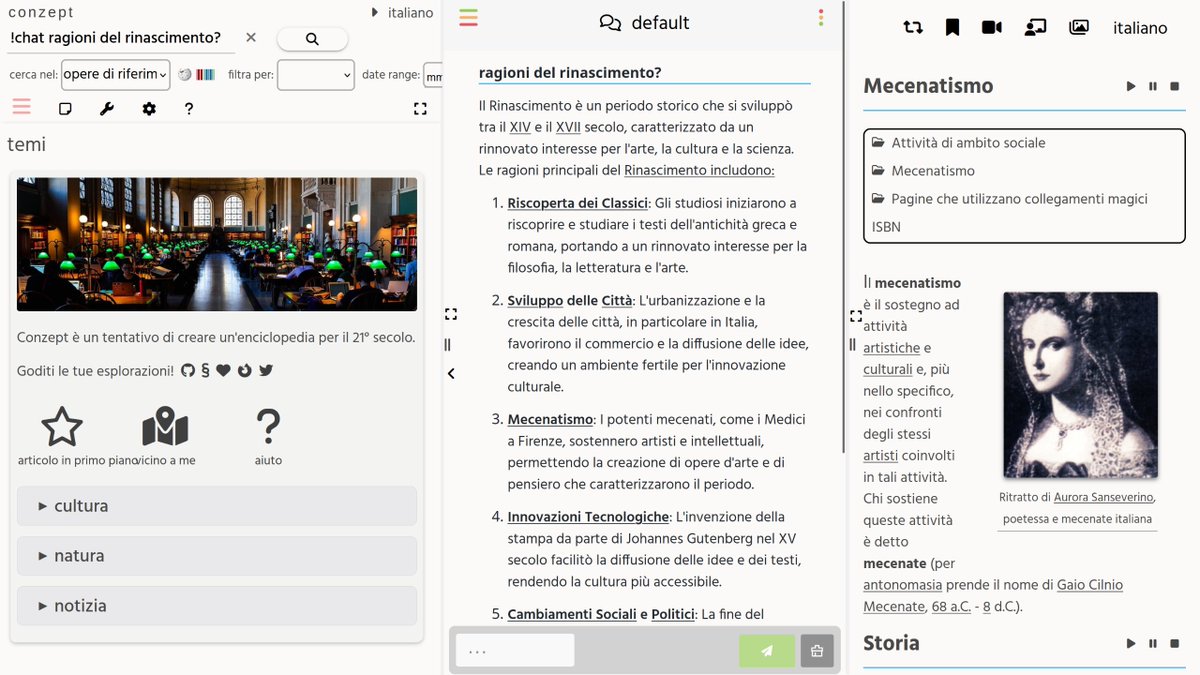Click the Aurora Sanseverino portrait
Viewport: 1200px width, 675px height.
coord(1080,385)
